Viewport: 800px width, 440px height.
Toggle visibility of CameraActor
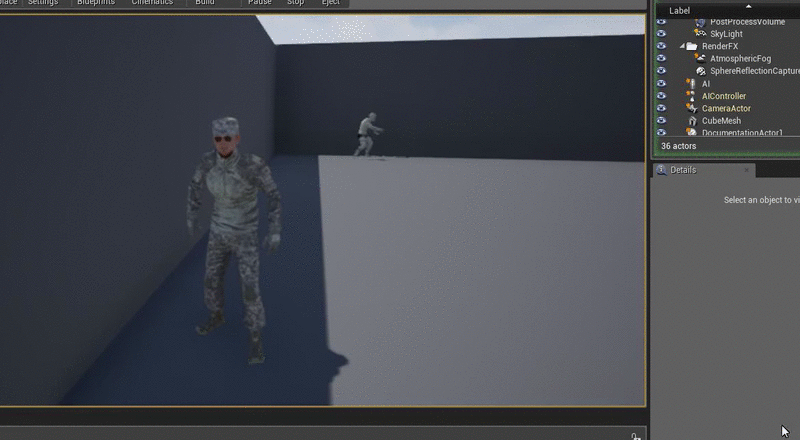point(661,108)
